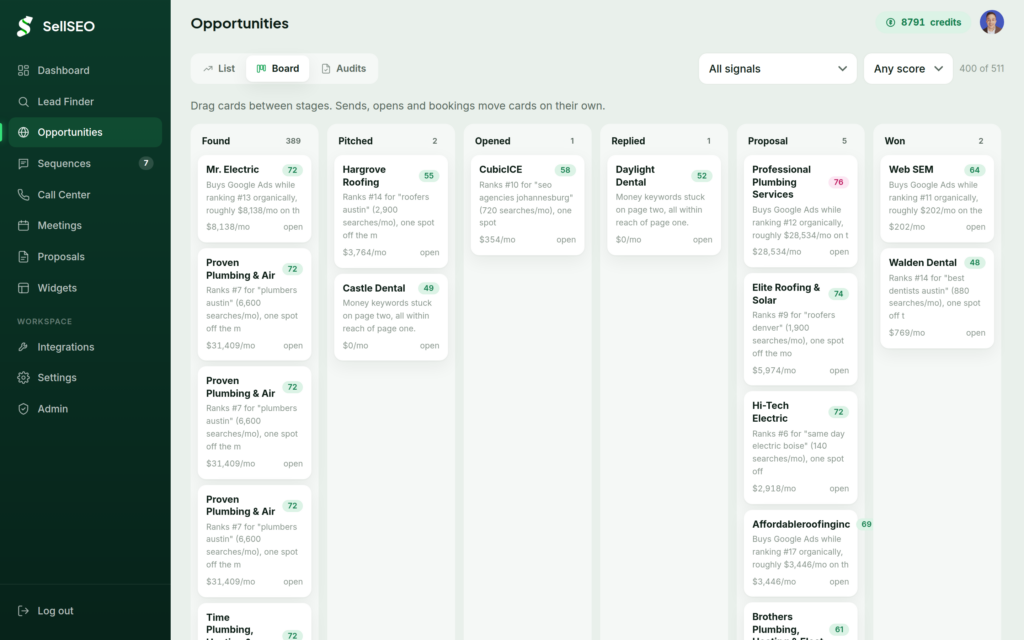Screen dimensions: 1024x640
Task: Click the Sequences badge showing 7
Action: (146, 163)
